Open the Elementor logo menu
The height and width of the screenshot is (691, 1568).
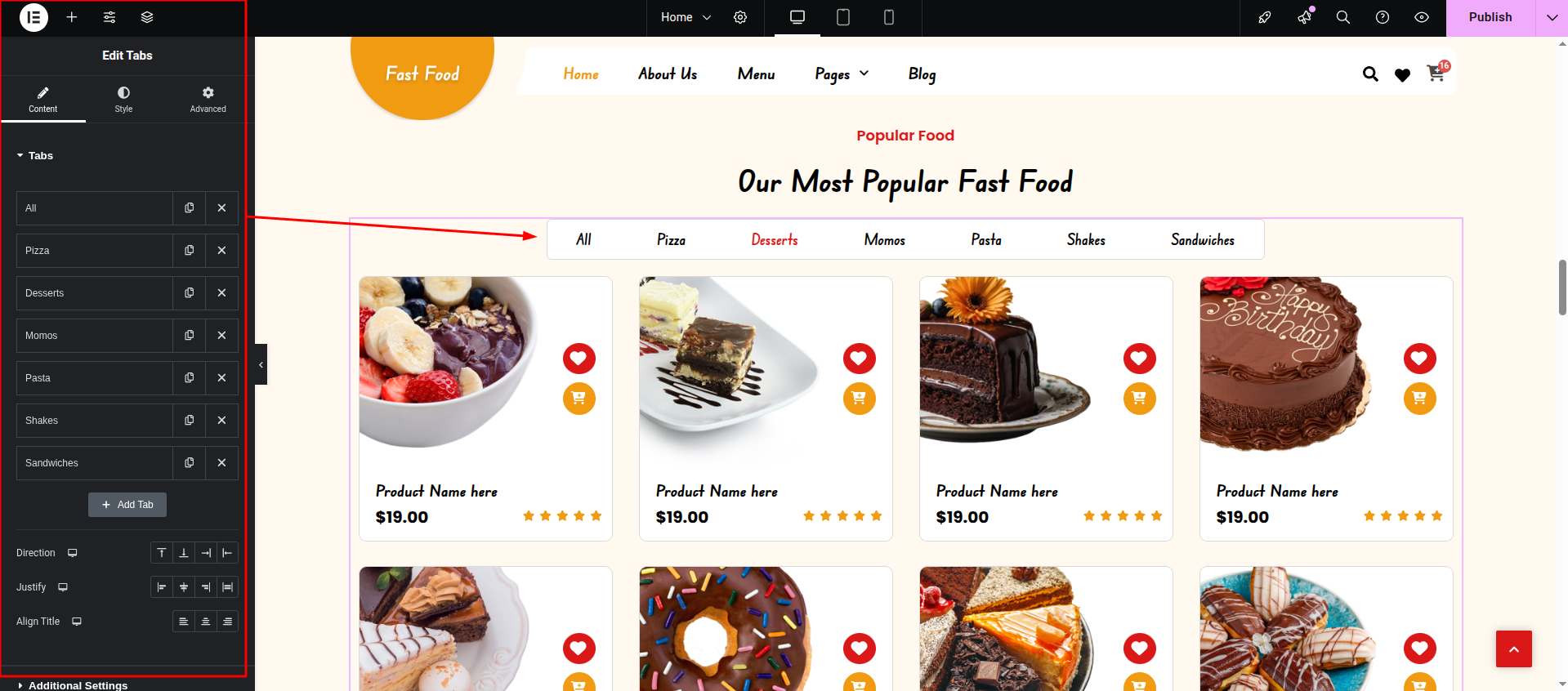[x=34, y=17]
